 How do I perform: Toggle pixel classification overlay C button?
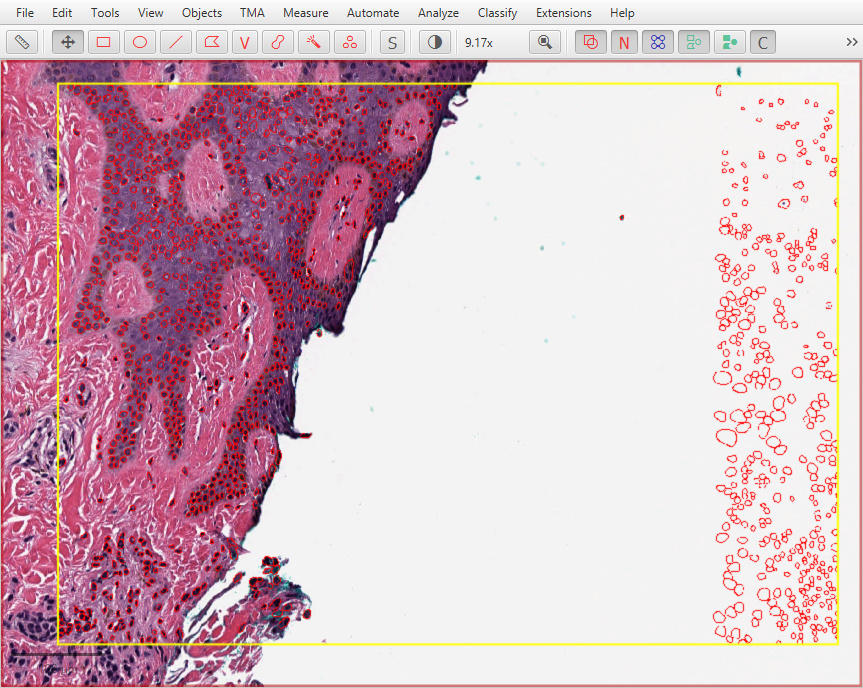pyautogui.click(x=763, y=42)
